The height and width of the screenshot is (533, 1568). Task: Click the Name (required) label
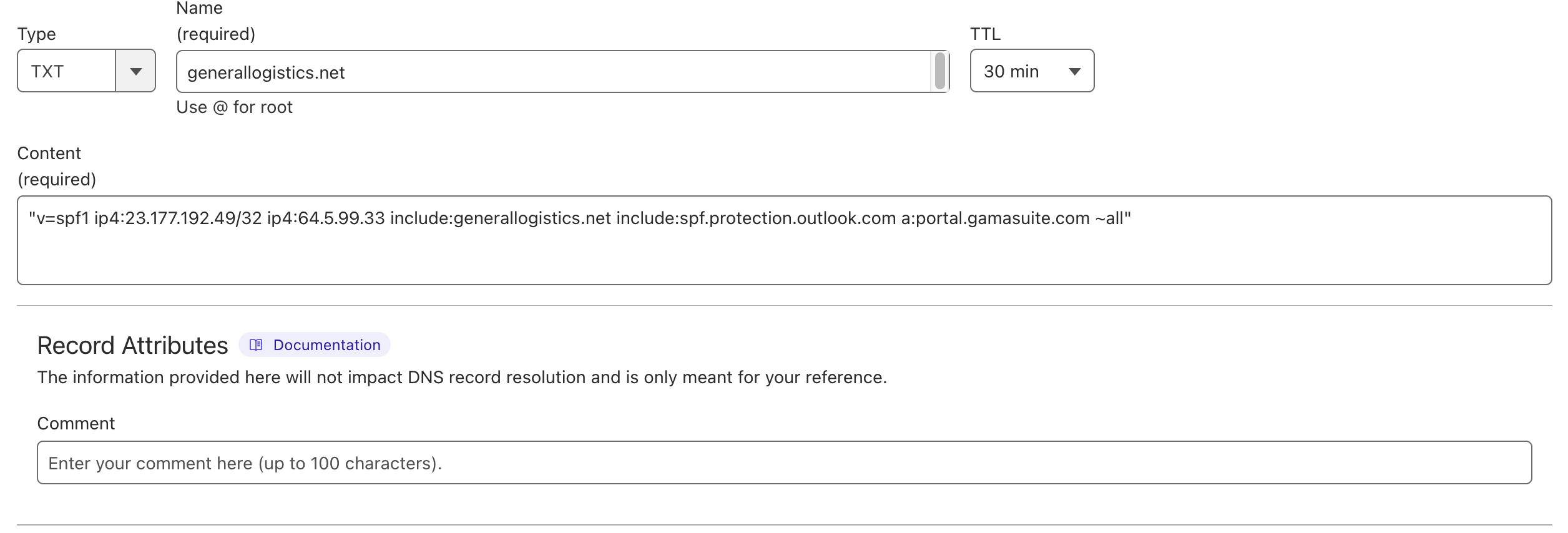coord(216,21)
